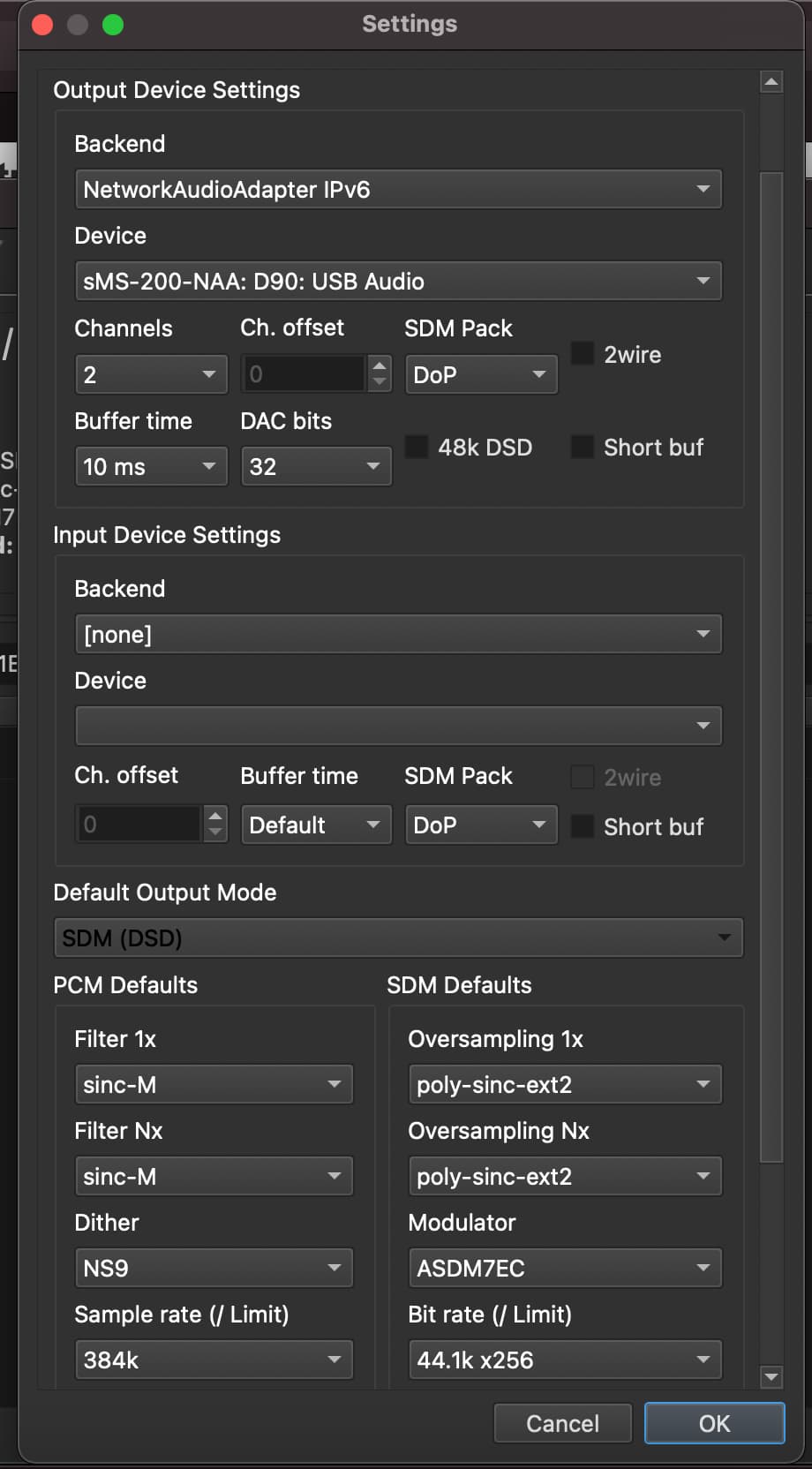
Task: Open the Modulator ASDM7EC dropdown
Action: click(565, 1268)
